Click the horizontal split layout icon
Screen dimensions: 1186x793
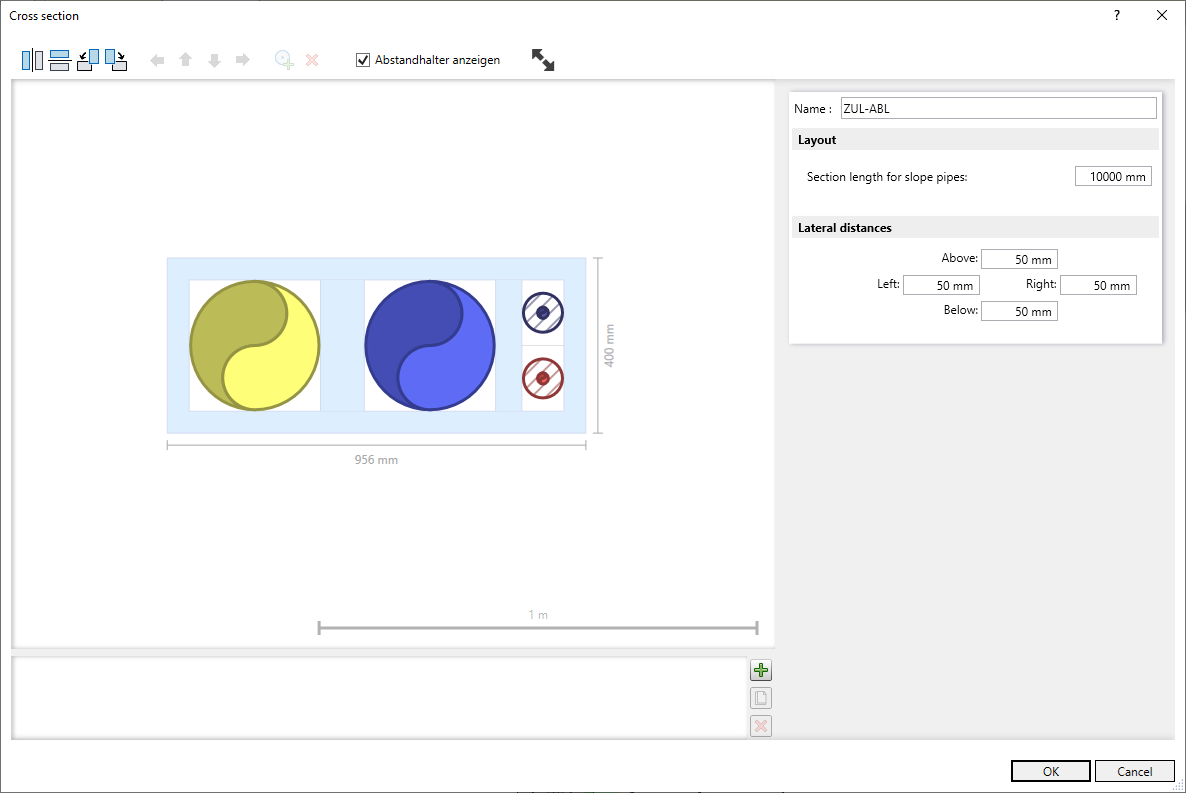pos(60,60)
